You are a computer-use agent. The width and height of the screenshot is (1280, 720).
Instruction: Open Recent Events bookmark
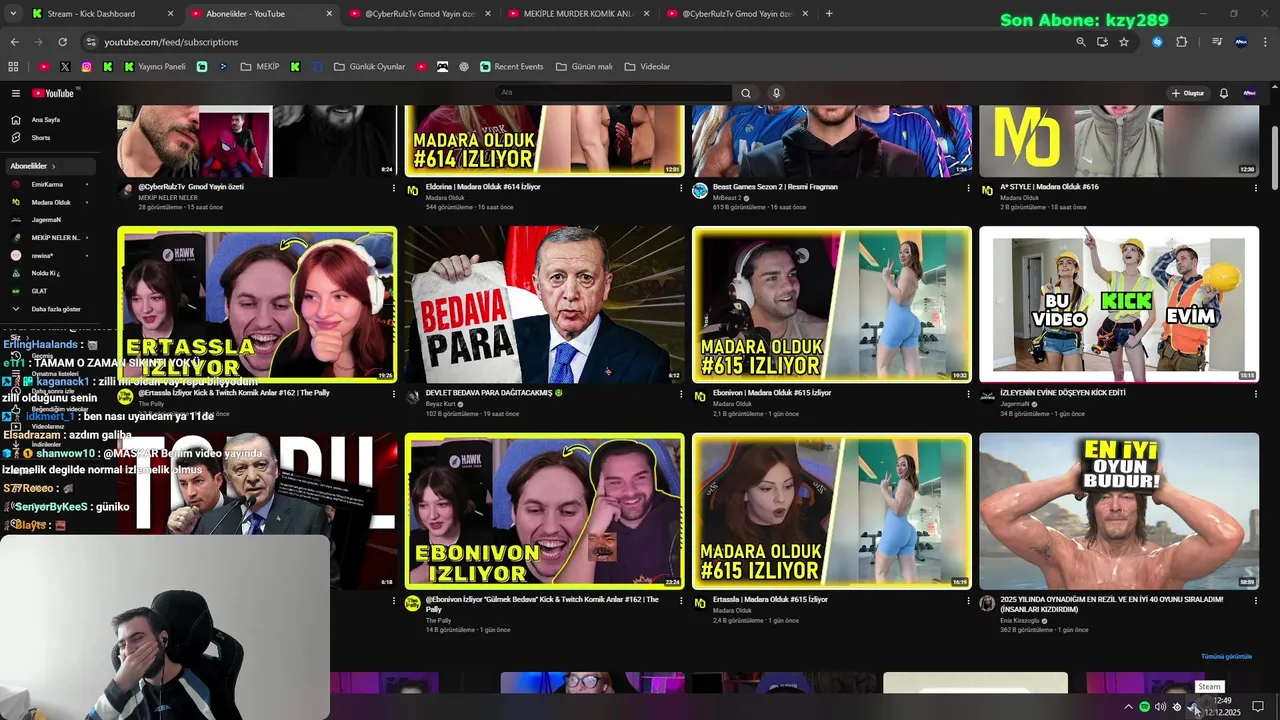(x=512, y=67)
